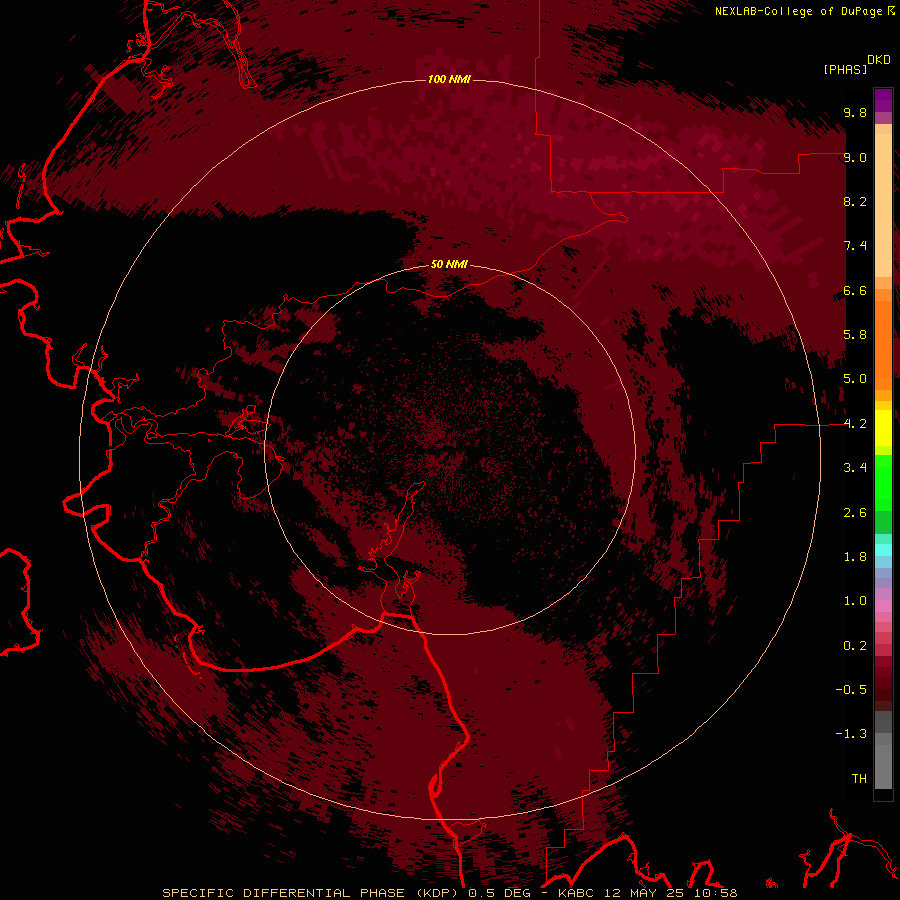900x900 pixels.
Task: Click the 0.2 scale value
Action: 855,646
